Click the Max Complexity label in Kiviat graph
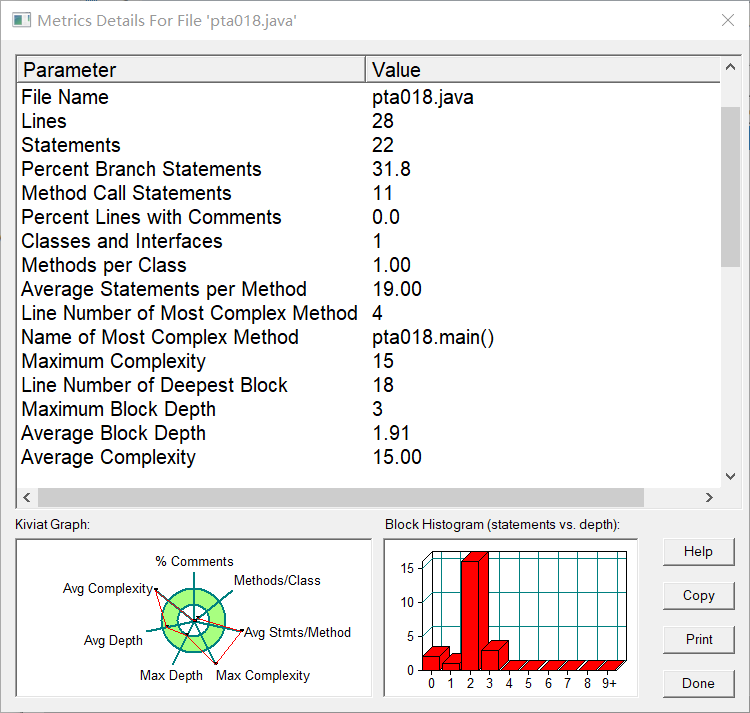The image size is (750, 713). [x=263, y=675]
